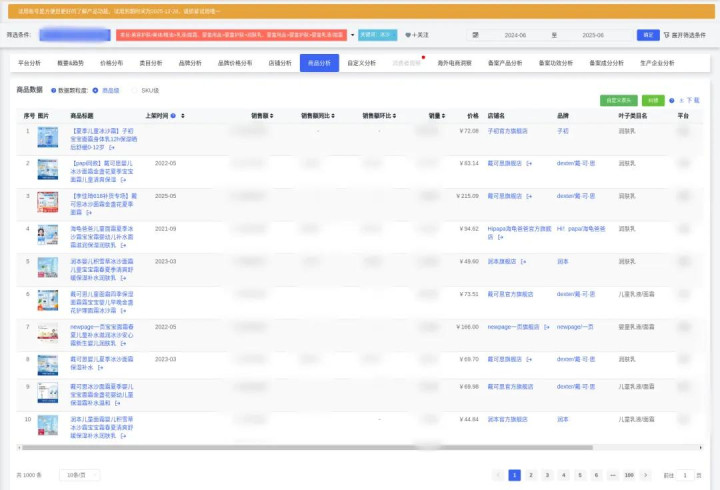Click the next page arrow
Screen dimensions: 720x490
(646, 475)
